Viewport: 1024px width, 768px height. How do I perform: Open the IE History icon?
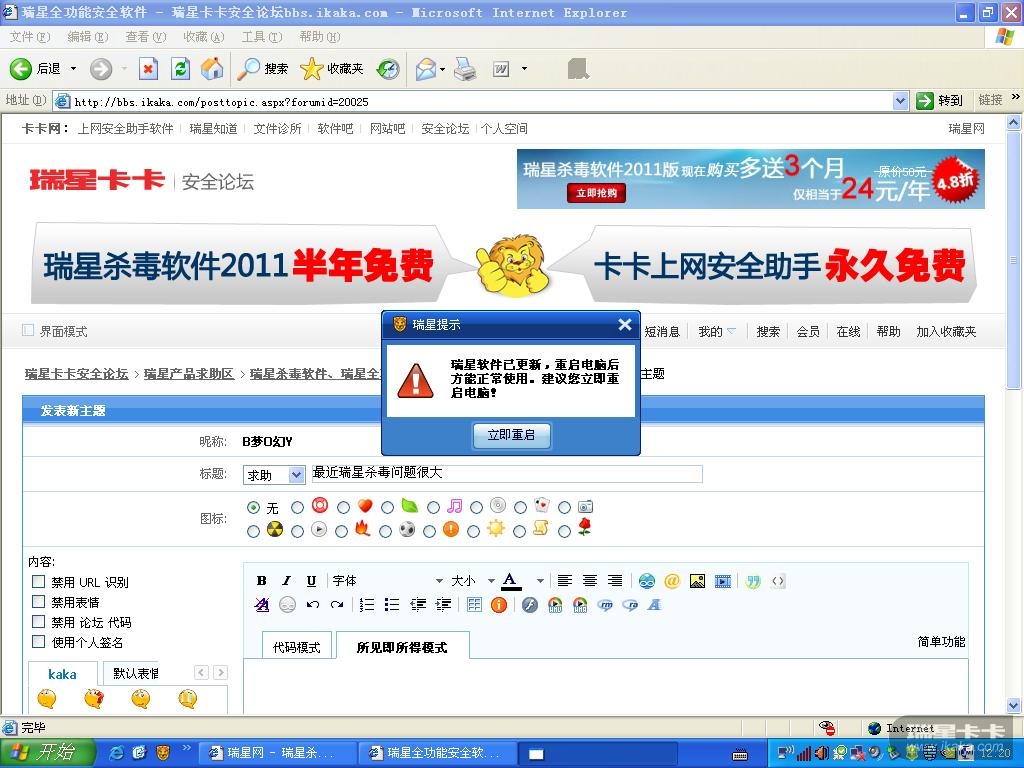389,69
